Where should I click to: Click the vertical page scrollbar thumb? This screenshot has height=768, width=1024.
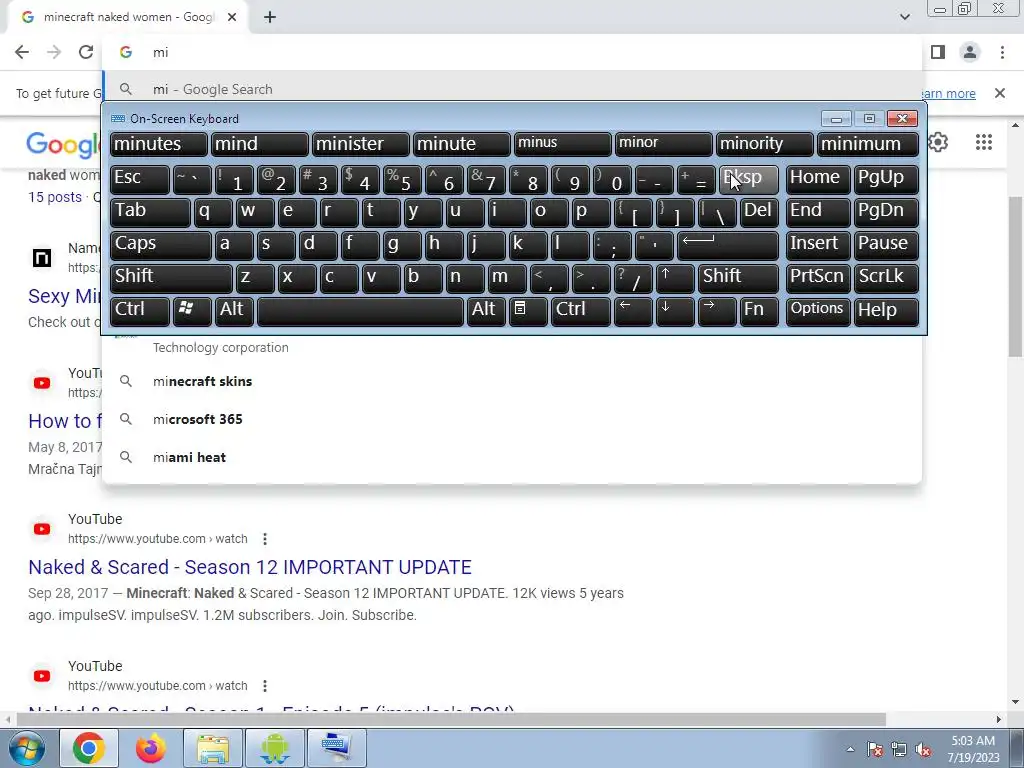1016,276
